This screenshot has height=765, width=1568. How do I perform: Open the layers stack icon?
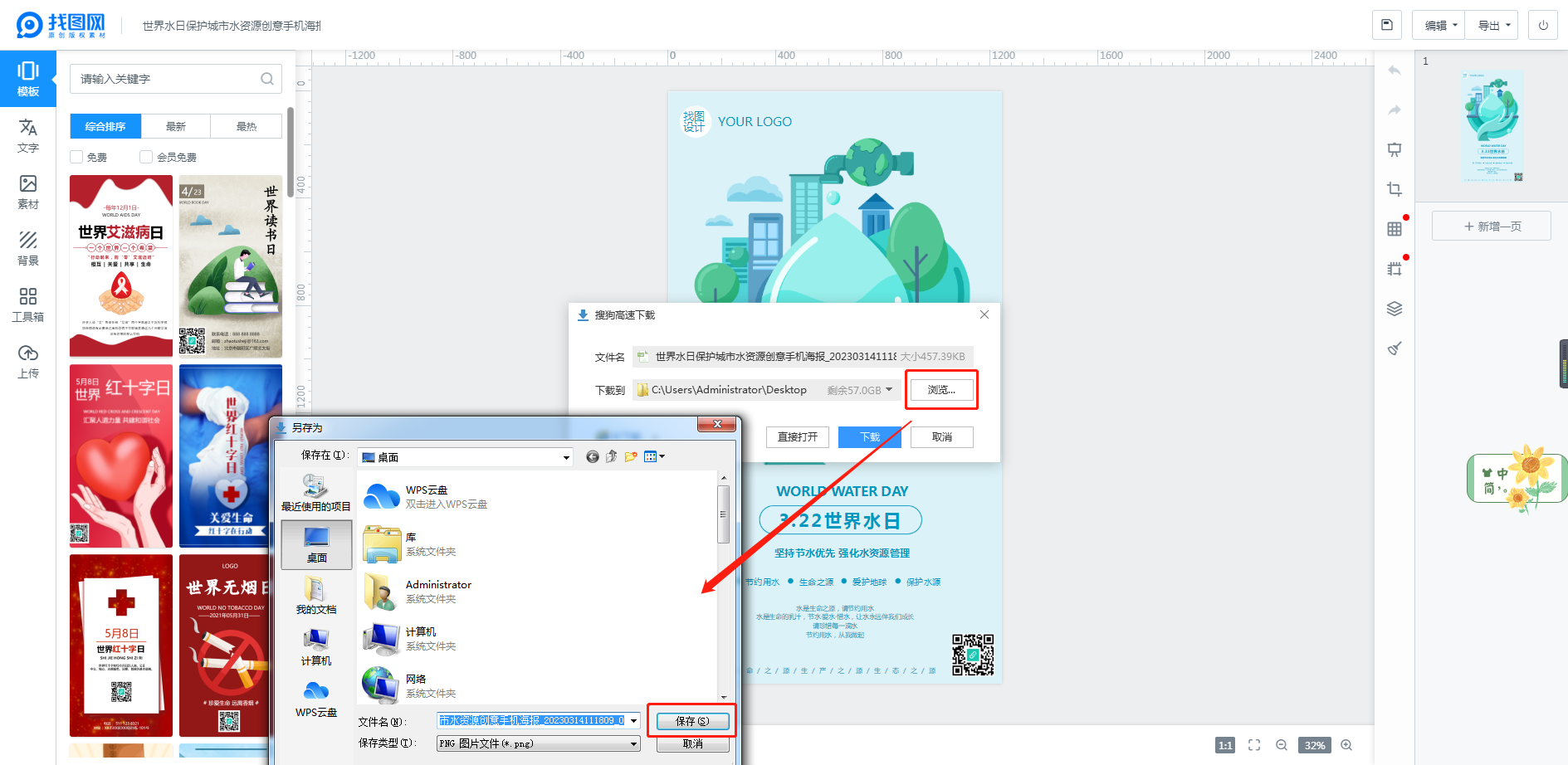tap(1395, 309)
